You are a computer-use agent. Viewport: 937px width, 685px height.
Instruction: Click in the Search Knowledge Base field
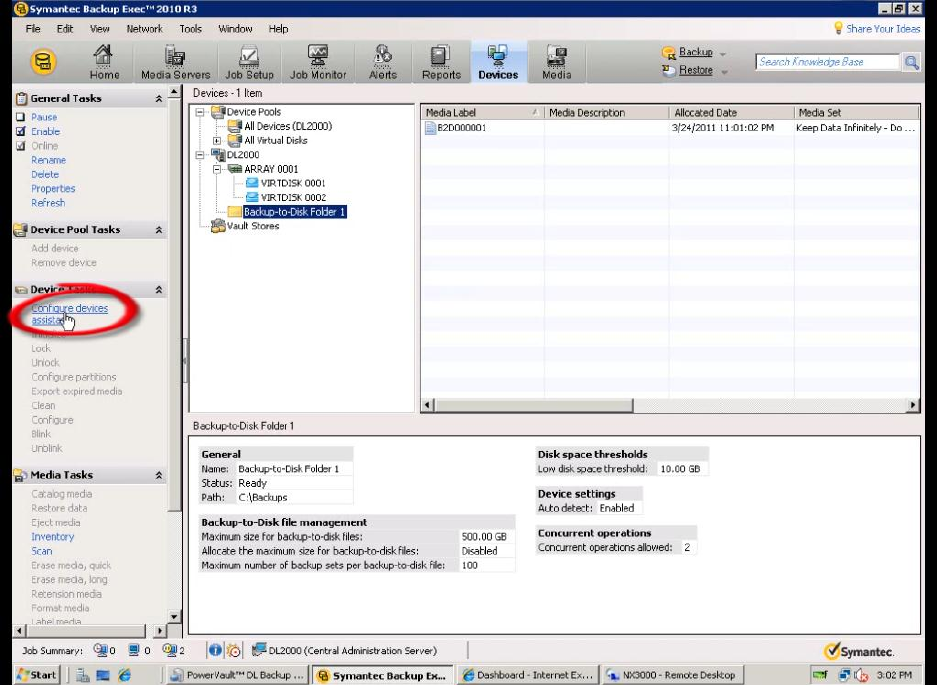tap(826, 62)
